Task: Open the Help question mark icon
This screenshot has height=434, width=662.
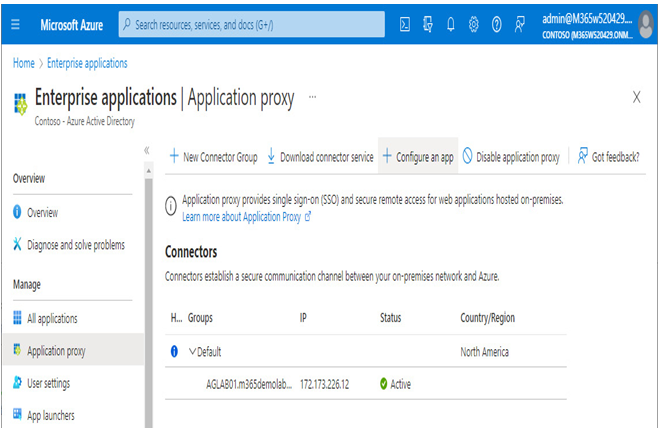Action: click(x=496, y=24)
